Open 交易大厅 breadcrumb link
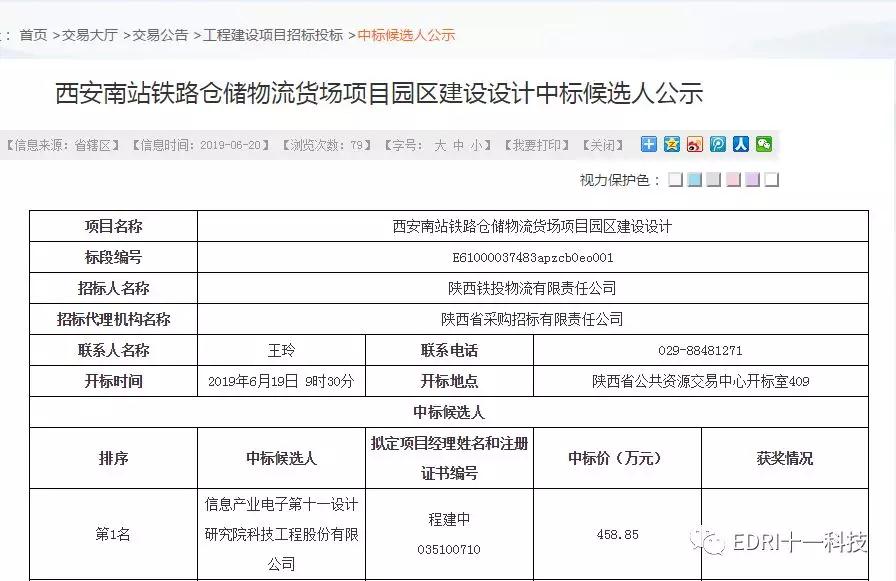 90,35
